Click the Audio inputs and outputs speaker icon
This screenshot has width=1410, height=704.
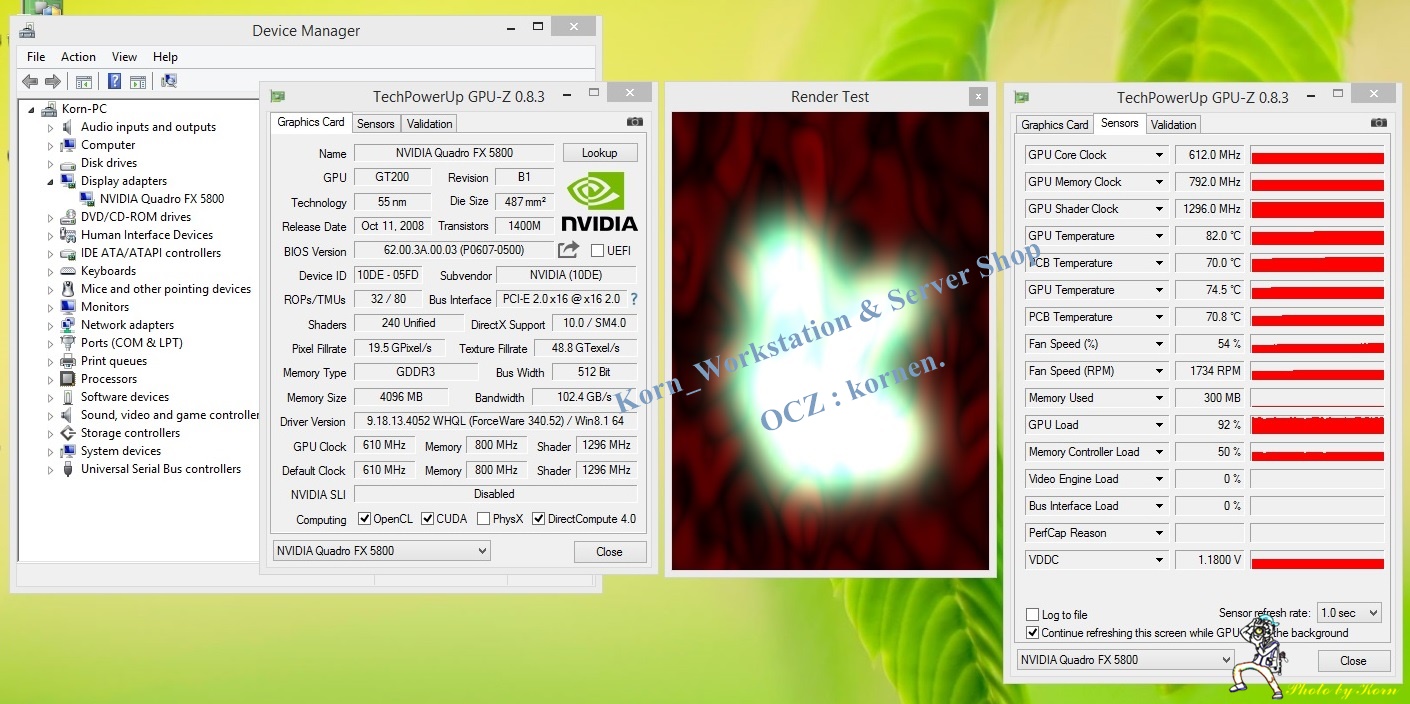(x=68, y=127)
